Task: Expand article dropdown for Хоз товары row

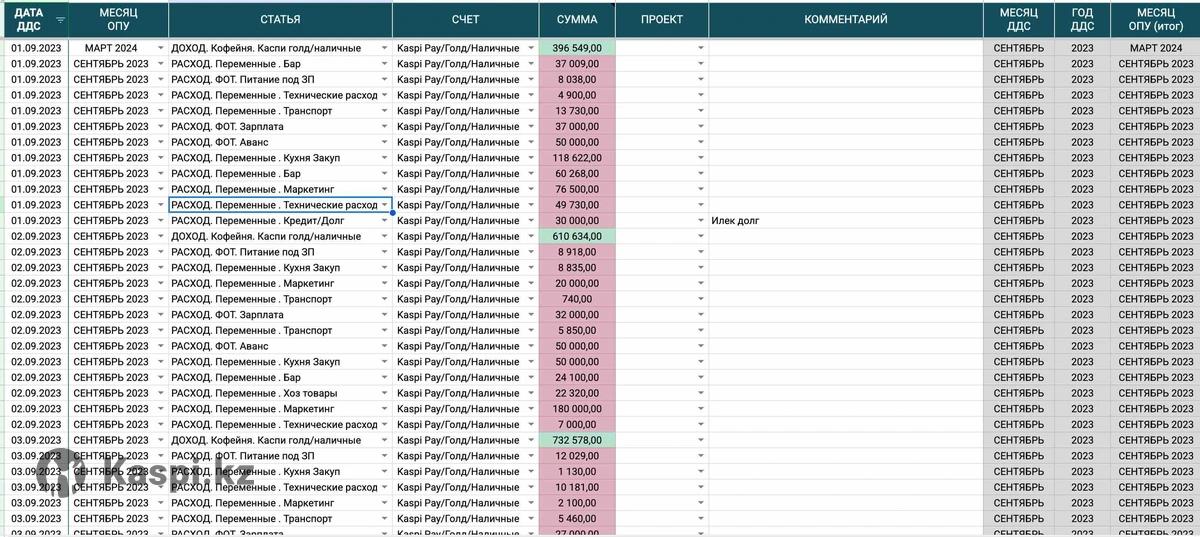Action: [384, 393]
